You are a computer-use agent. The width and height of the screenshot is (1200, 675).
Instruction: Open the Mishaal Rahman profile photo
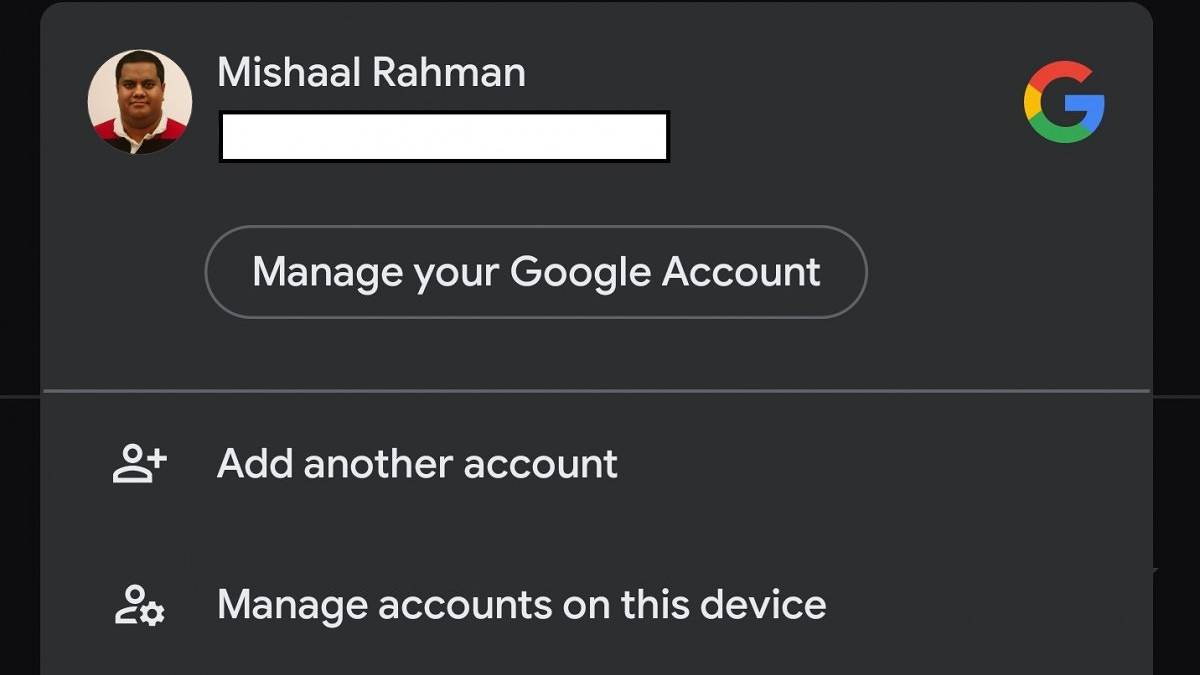pyautogui.click(x=140, y=102)
